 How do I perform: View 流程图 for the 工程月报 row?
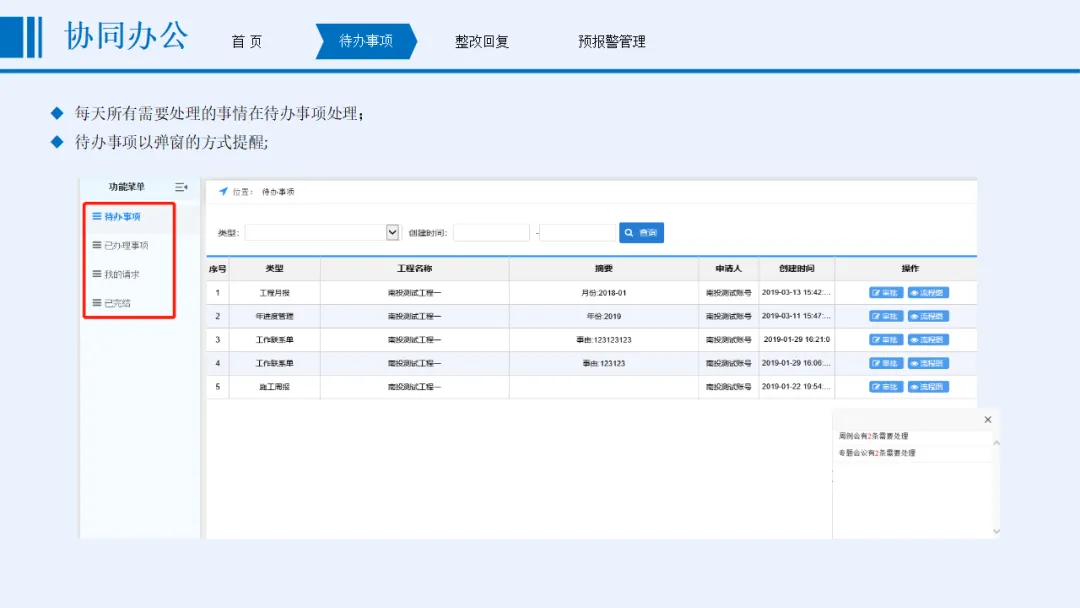coord(928,293)
